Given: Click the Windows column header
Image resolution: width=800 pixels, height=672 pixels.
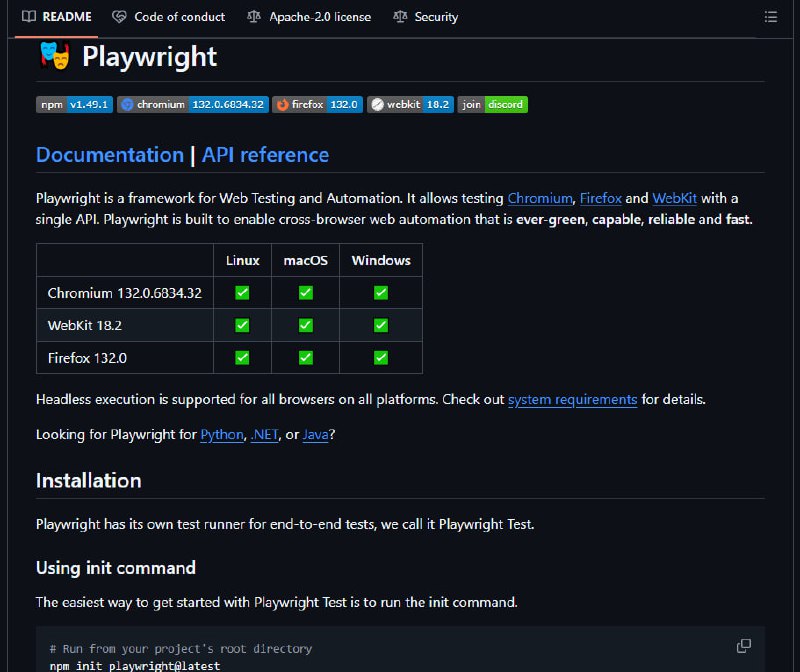Looking at the screenshot, I should (x=381, y=260).
